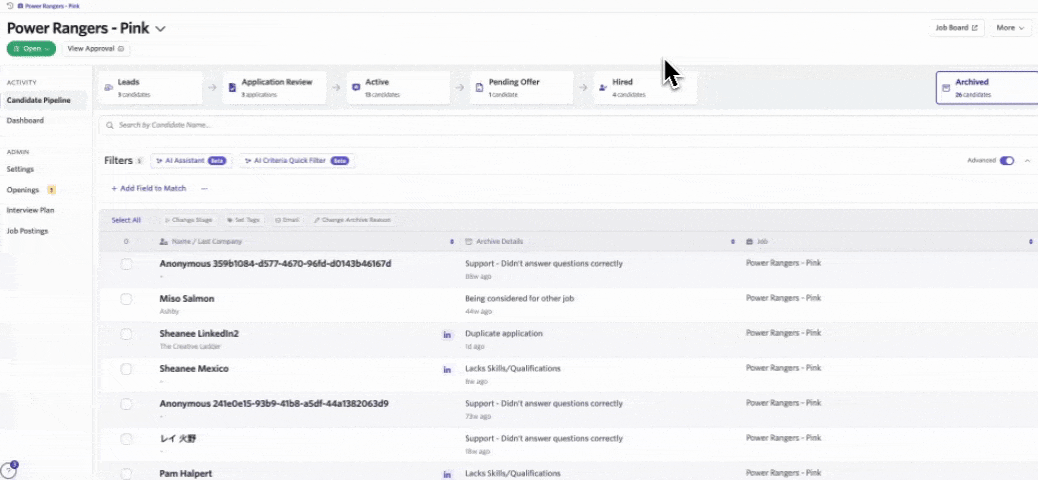Open Interview Plan in the sidebar
This screenshot has width=1038, height=480.
click(x=31, y=210)
